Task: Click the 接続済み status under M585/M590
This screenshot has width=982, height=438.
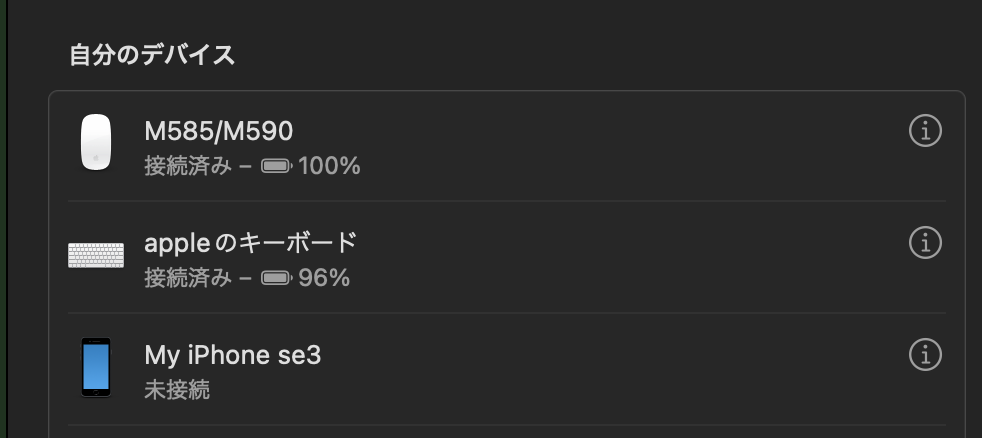Action: [x=187, y=166]
